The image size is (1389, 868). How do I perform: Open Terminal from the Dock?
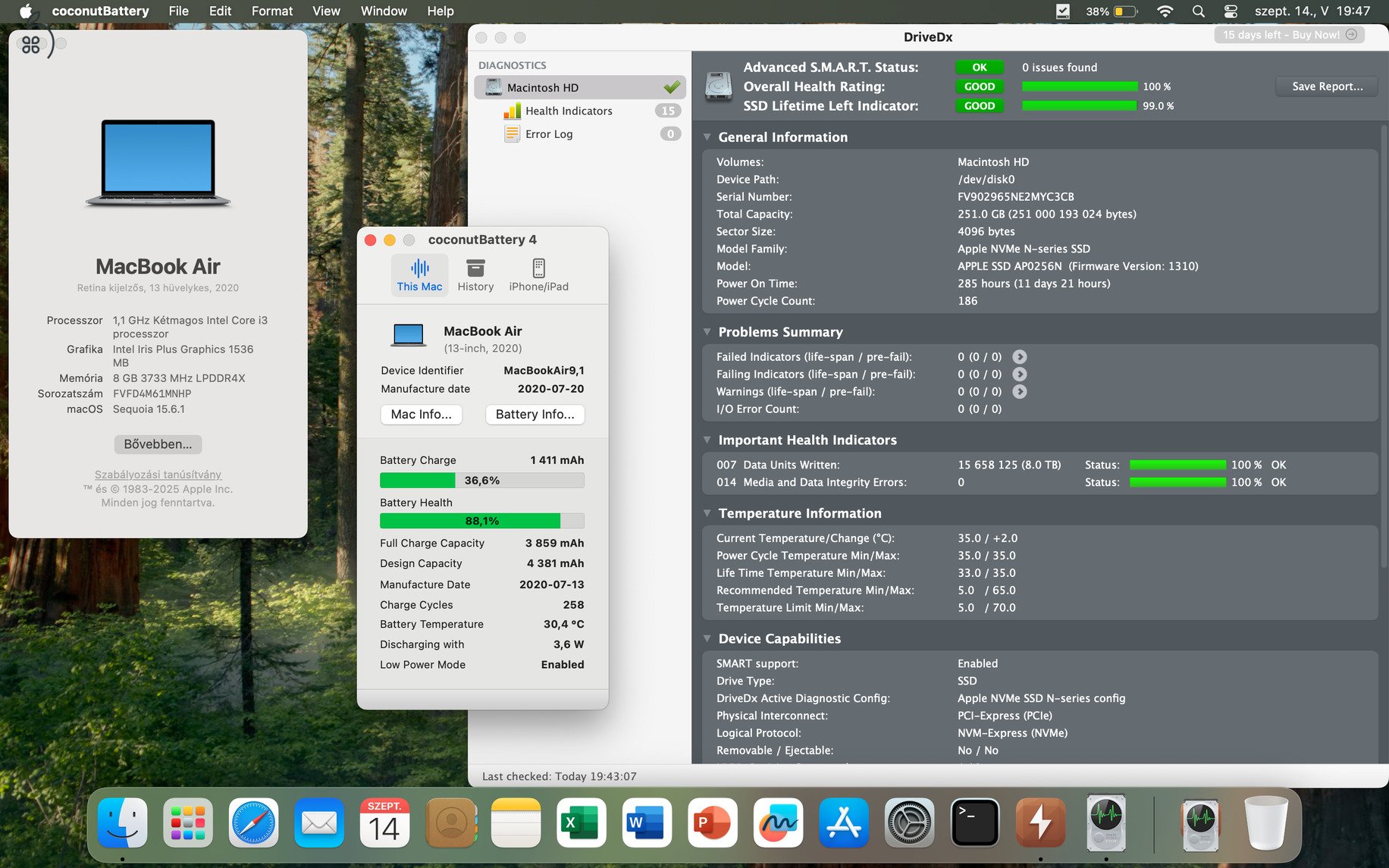(975, 823)
